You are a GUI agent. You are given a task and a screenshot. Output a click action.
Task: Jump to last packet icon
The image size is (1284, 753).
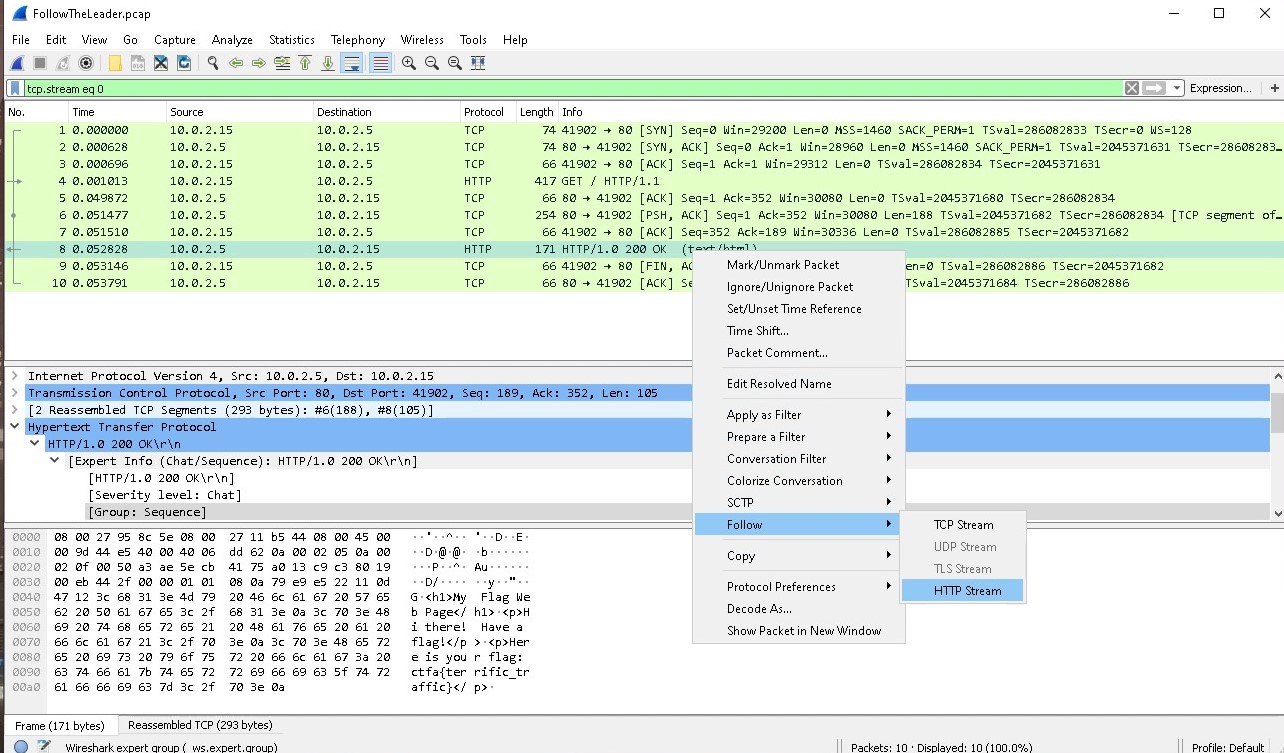click(328, 63)
